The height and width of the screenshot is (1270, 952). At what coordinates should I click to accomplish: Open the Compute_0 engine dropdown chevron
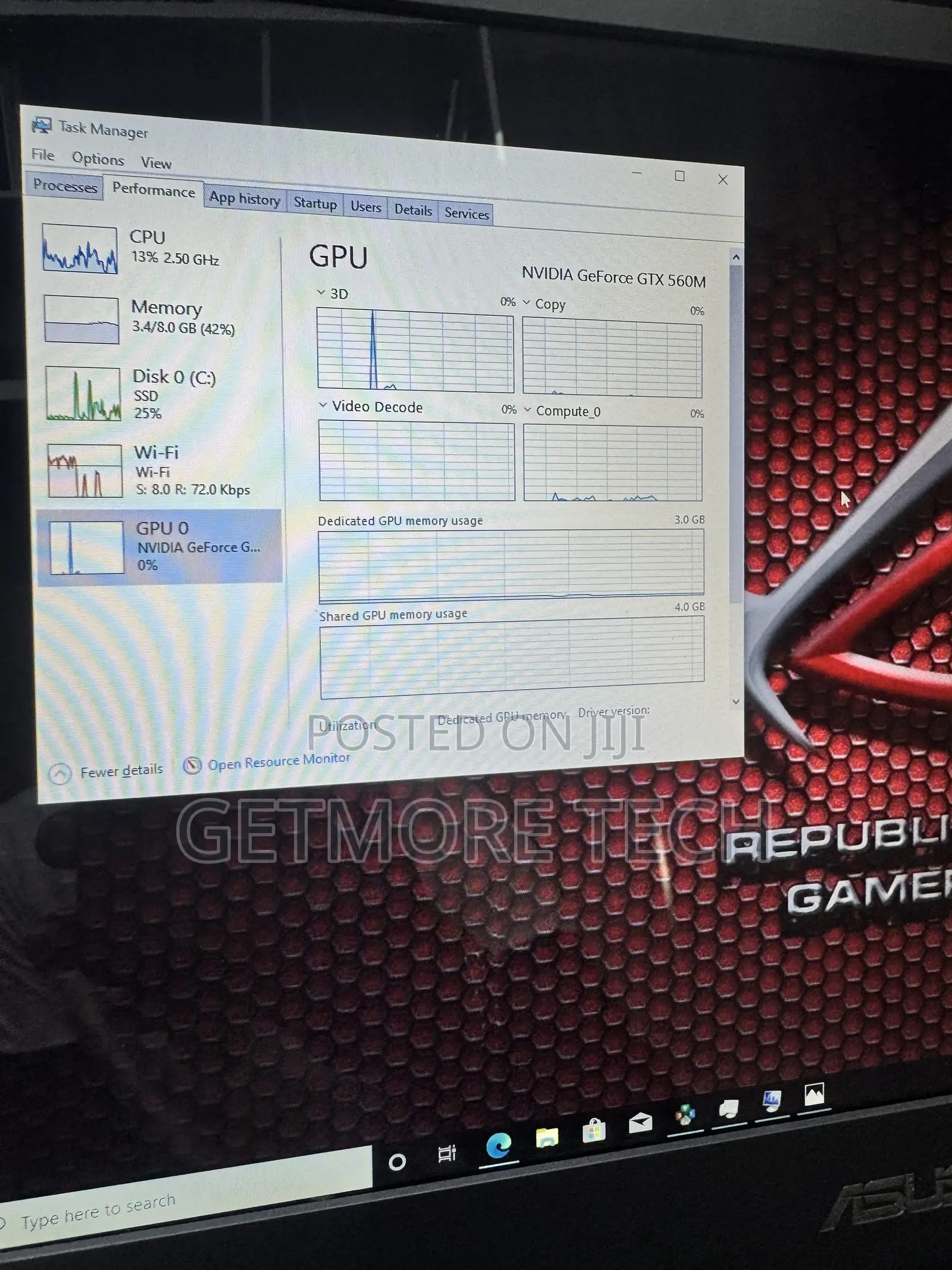coord(528,410)
